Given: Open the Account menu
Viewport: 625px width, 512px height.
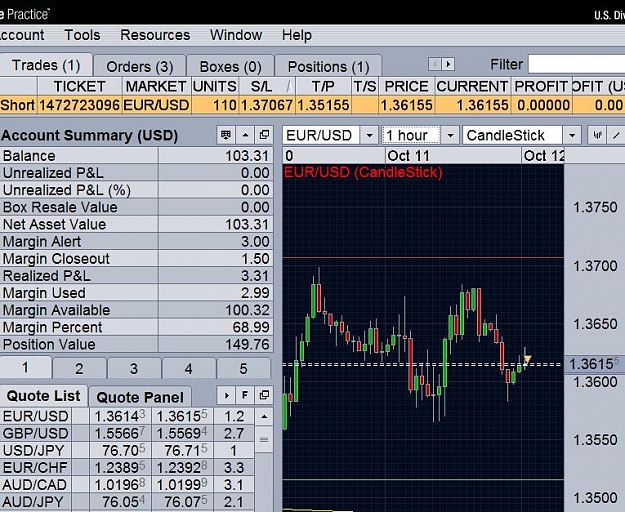Looking at the screenshot, I should pos(22,35).
